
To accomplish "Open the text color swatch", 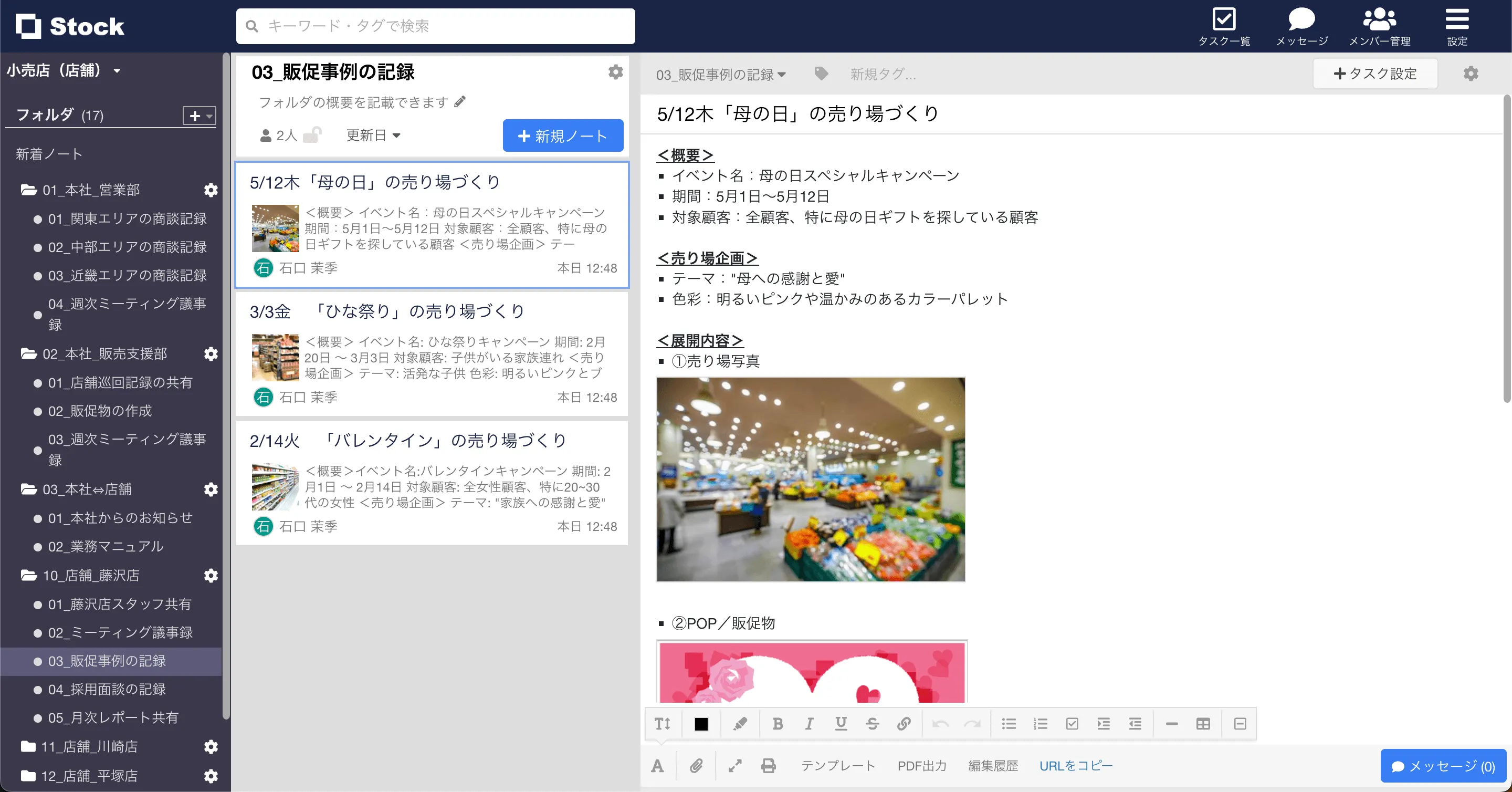I will [701, 724].
